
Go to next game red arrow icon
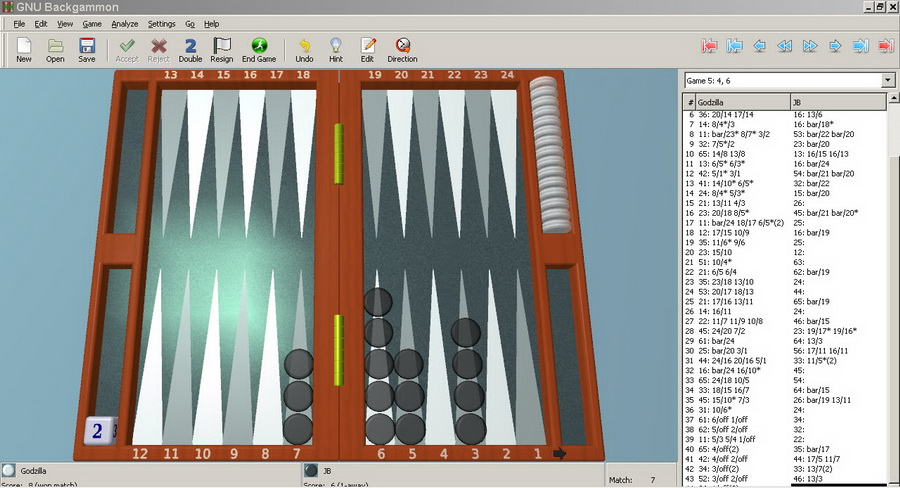click(x=886, y=46)
